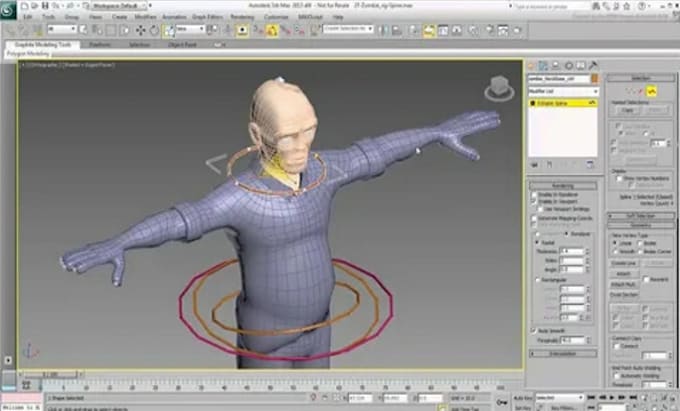Open the Rendering menu
This screenshot has height=411, width=680.
point(242,17)
